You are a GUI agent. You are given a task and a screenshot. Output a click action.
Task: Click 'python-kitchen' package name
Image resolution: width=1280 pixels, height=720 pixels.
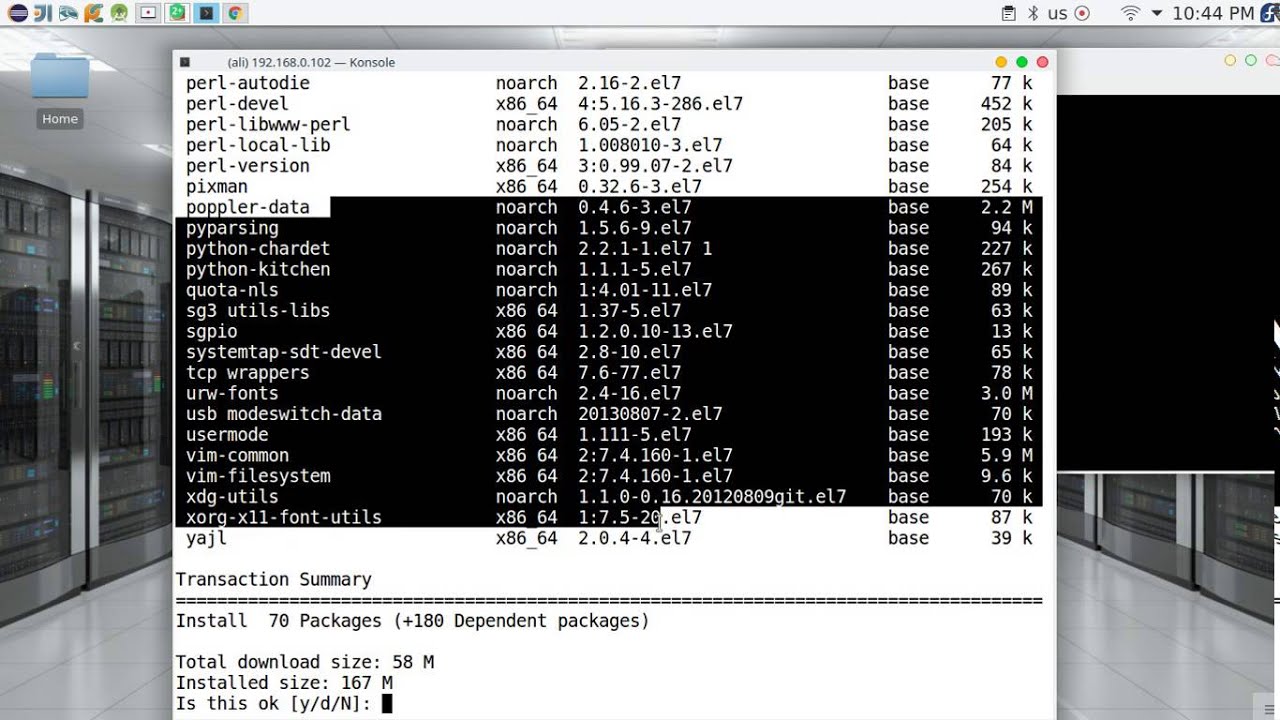(x=258, y=270)
